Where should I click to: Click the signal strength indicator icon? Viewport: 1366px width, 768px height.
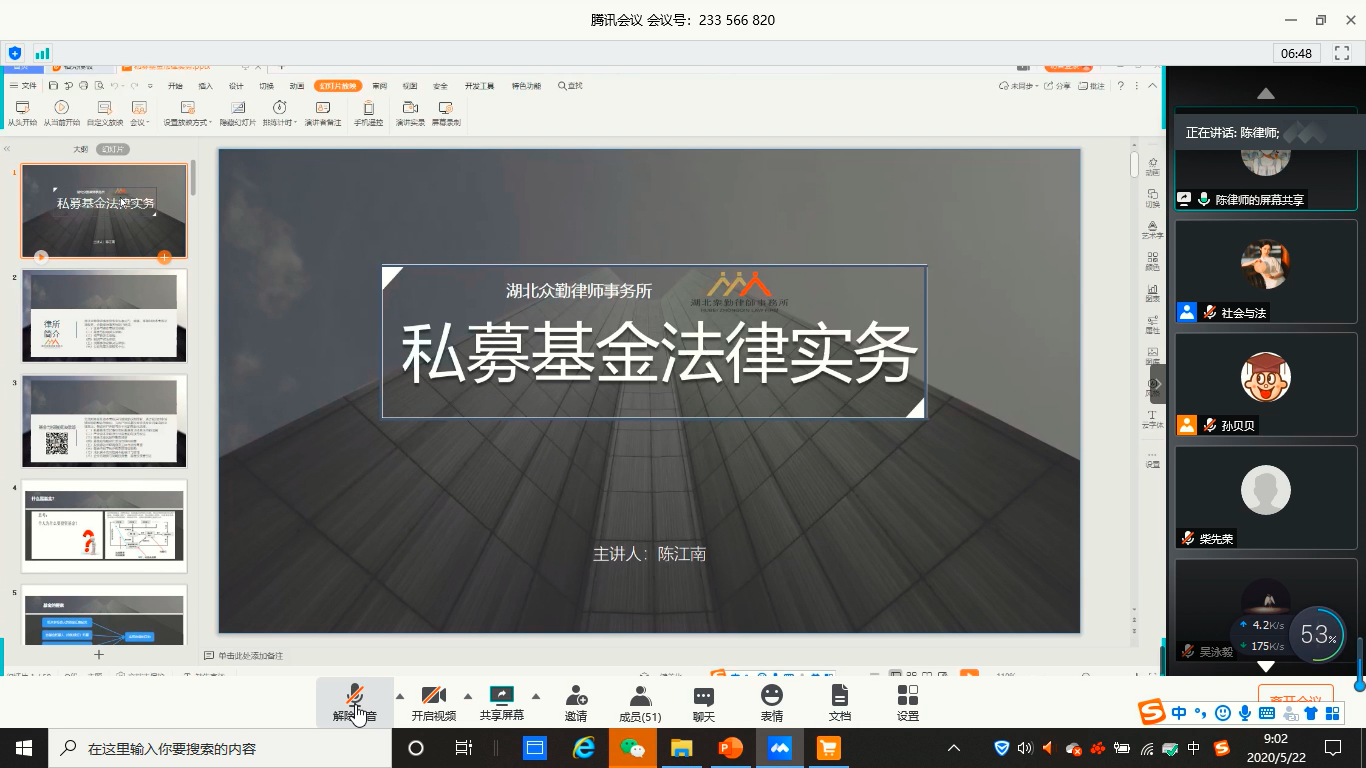click(x=43, y=53)
